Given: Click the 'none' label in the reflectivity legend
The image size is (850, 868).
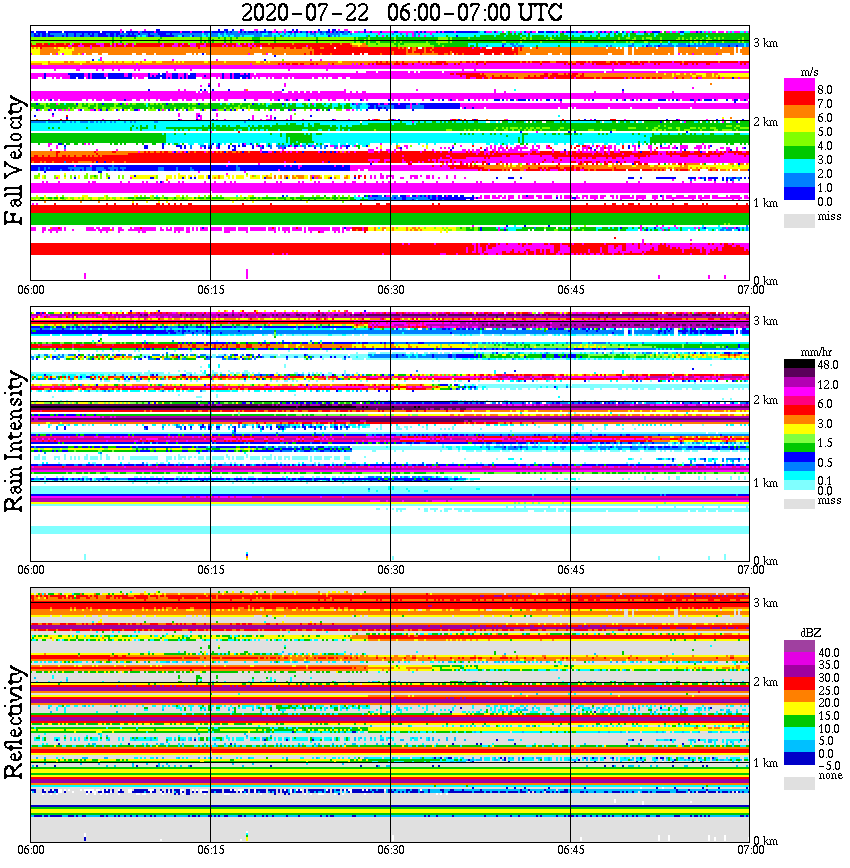Looking at the screenshot, I should 830,775.
